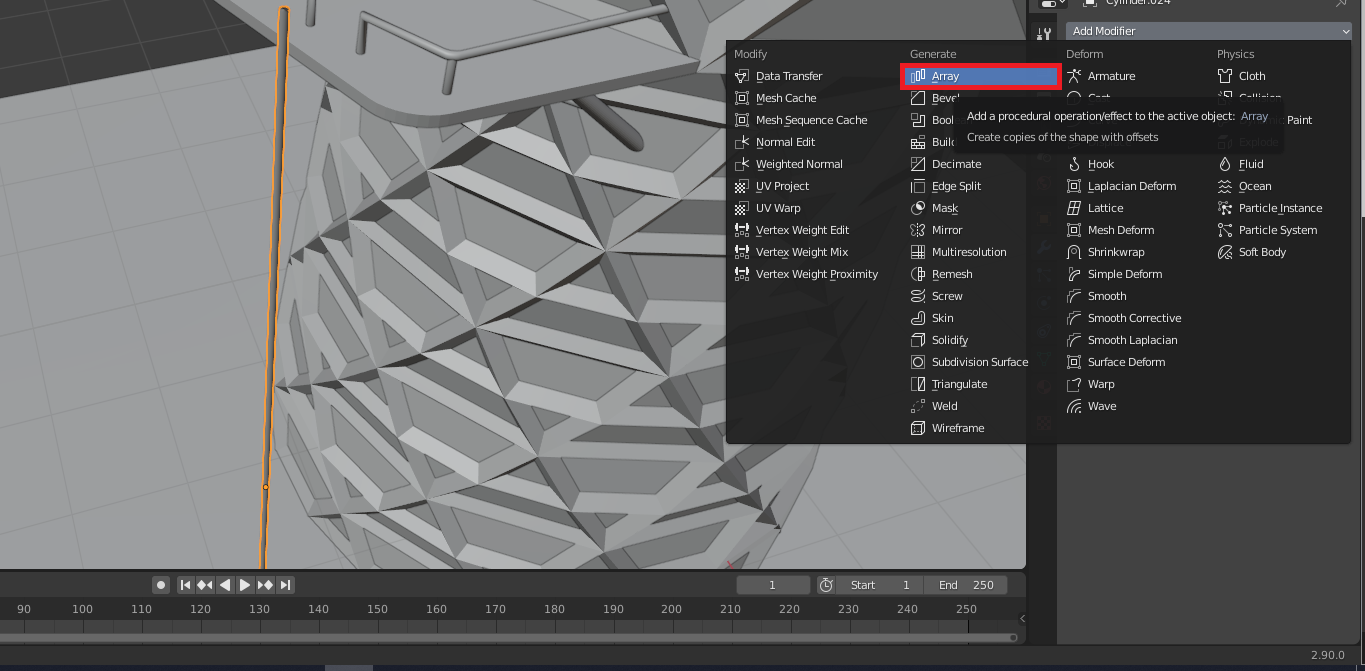
Task: Click the Triangulate modifier icon
Action: [918, 384]
